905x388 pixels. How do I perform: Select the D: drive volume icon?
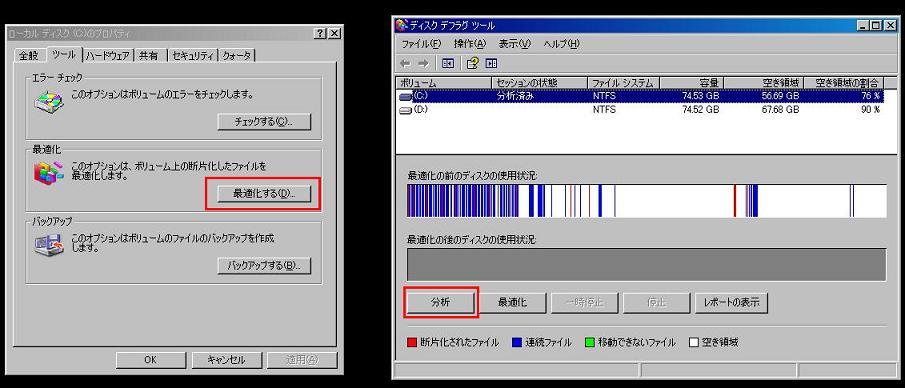[406, 110]
